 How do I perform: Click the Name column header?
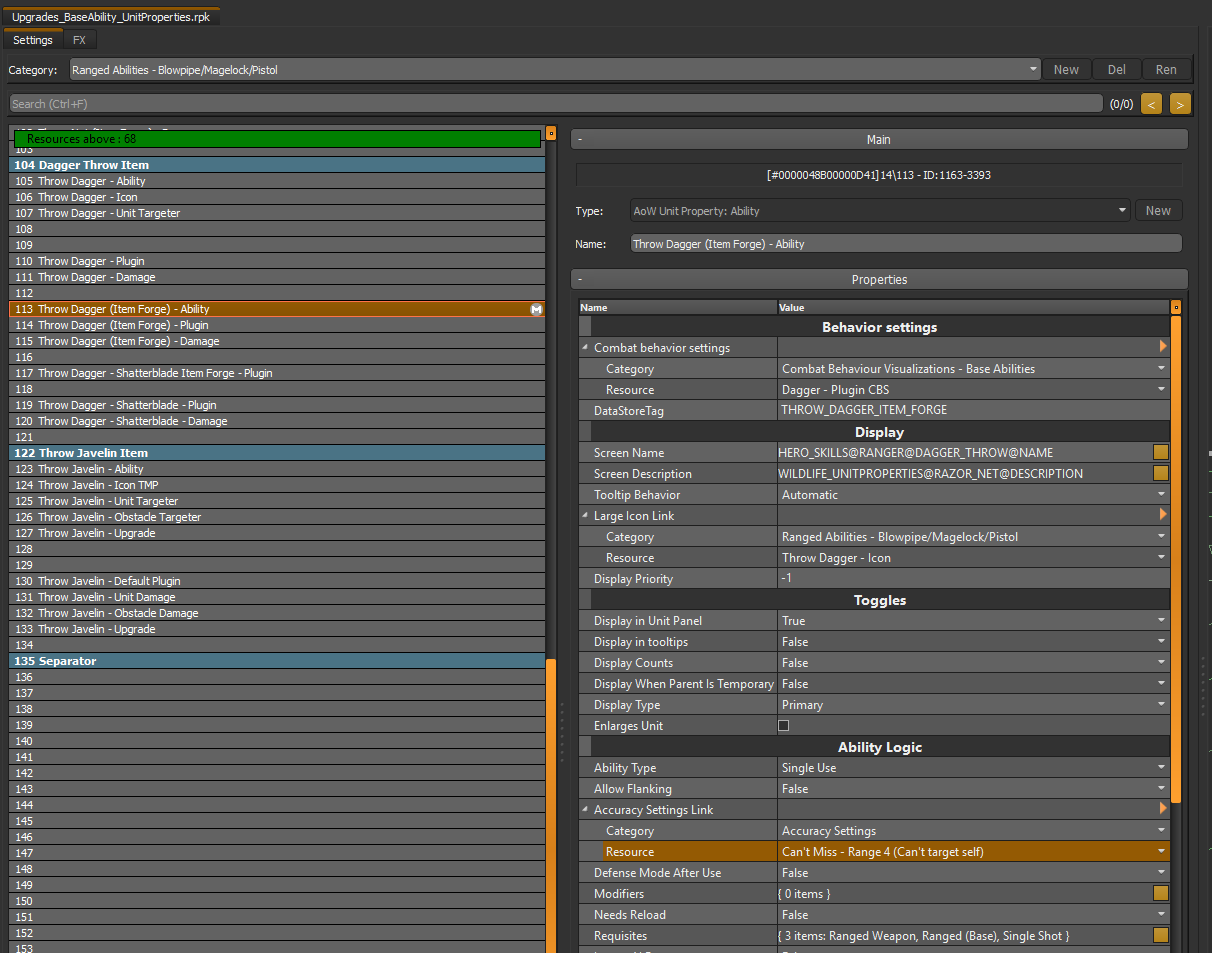point(678,308)
